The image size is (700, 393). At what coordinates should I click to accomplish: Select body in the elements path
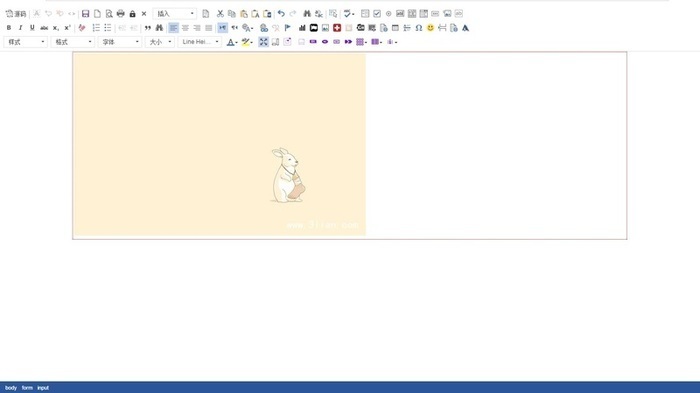(11, 388)
